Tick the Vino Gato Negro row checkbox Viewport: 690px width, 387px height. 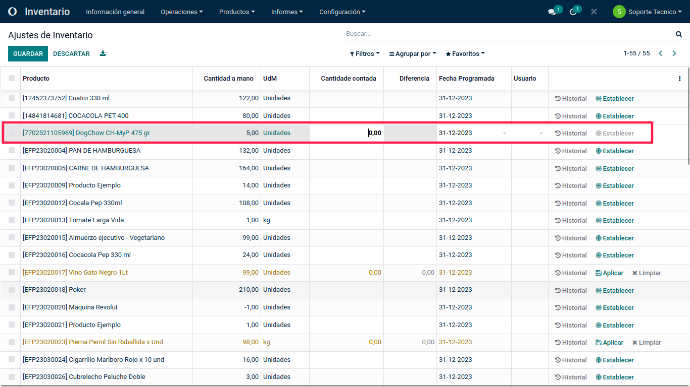[x=11, y=272]
